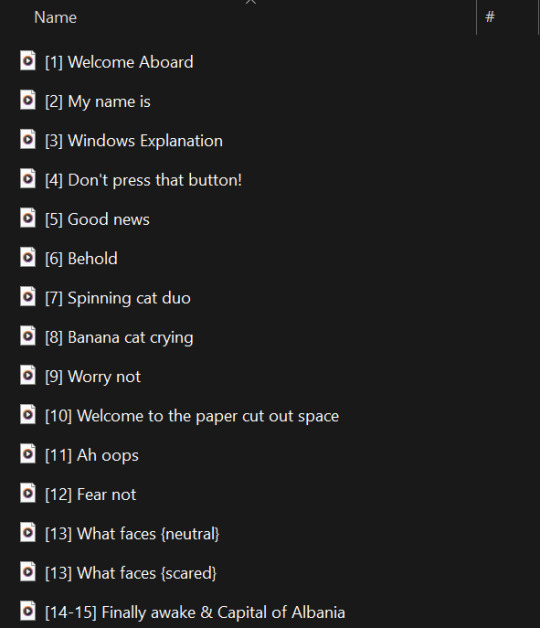Select the file [13] What faces {scared}
540x628 pixels.
tap(131, 574)
